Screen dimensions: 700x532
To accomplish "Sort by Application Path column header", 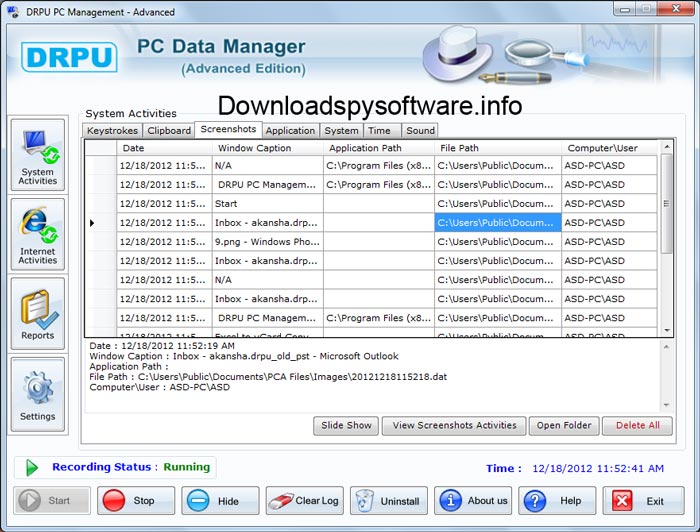I will coord(379,148).
